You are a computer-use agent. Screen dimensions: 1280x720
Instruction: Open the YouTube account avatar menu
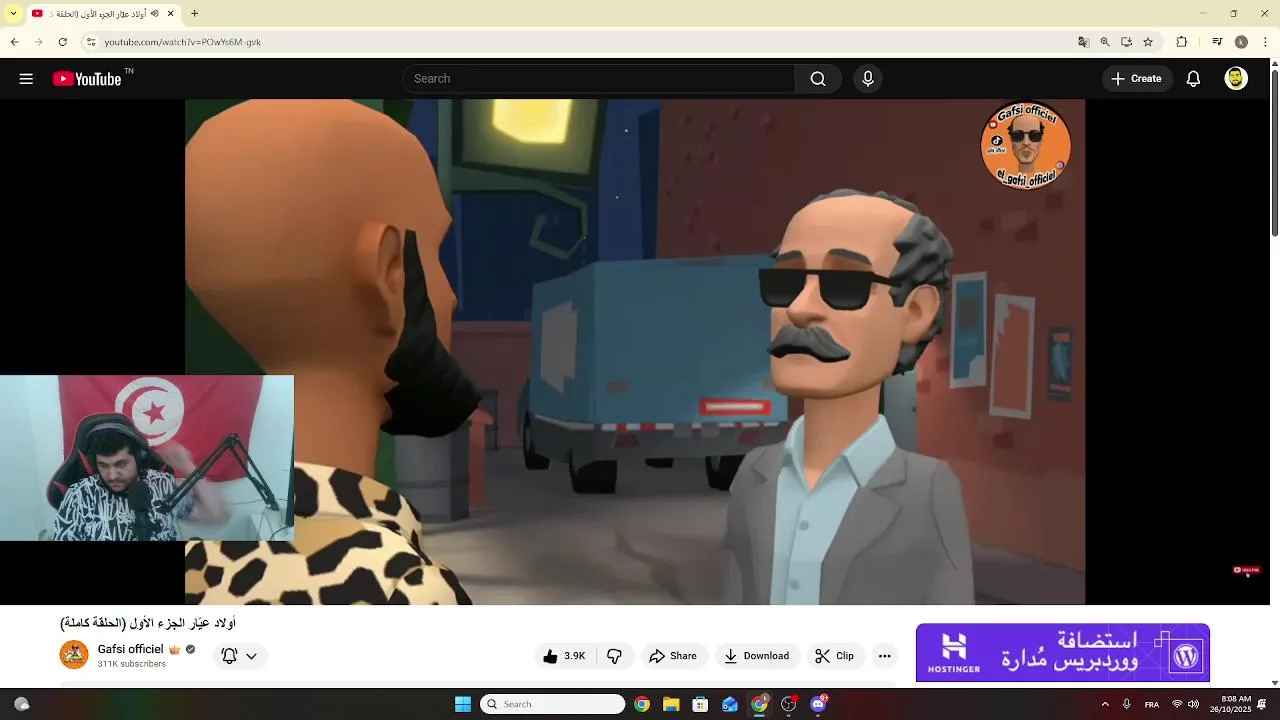[x=1236, y=79]
